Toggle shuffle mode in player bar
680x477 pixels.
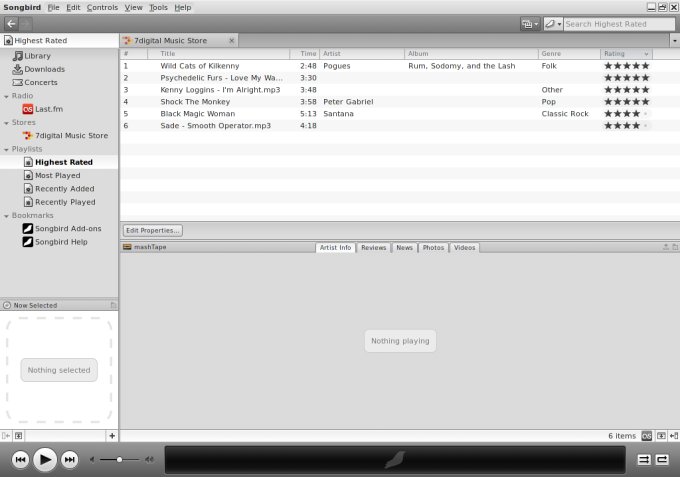(644, 459)
